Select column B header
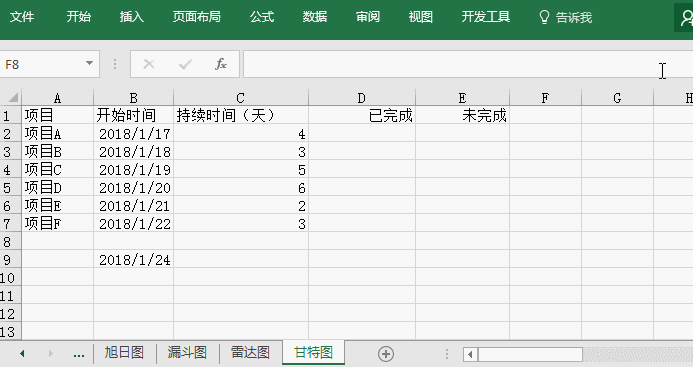The height and width of the screenshot is (367, 693). click(x=133, y=98)
